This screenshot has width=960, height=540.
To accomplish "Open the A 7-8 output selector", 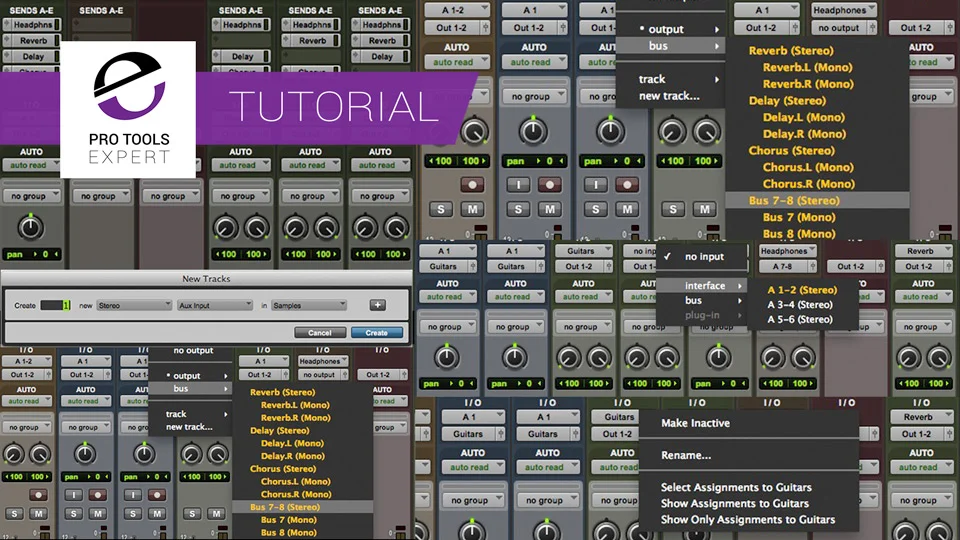I will (x=783, y=266).
